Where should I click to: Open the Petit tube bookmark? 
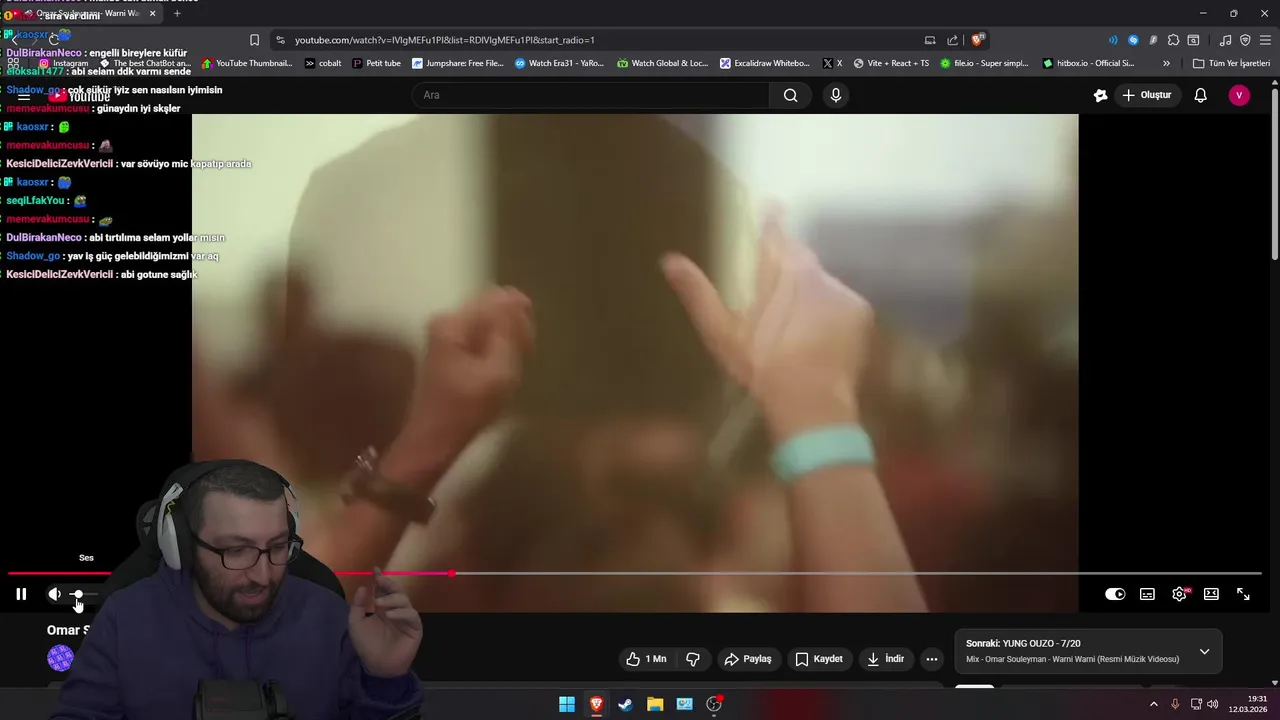tap(376, 63)
